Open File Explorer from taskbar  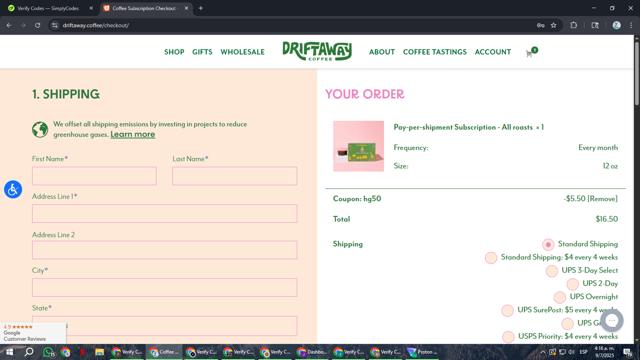click(x=99, y=352)
